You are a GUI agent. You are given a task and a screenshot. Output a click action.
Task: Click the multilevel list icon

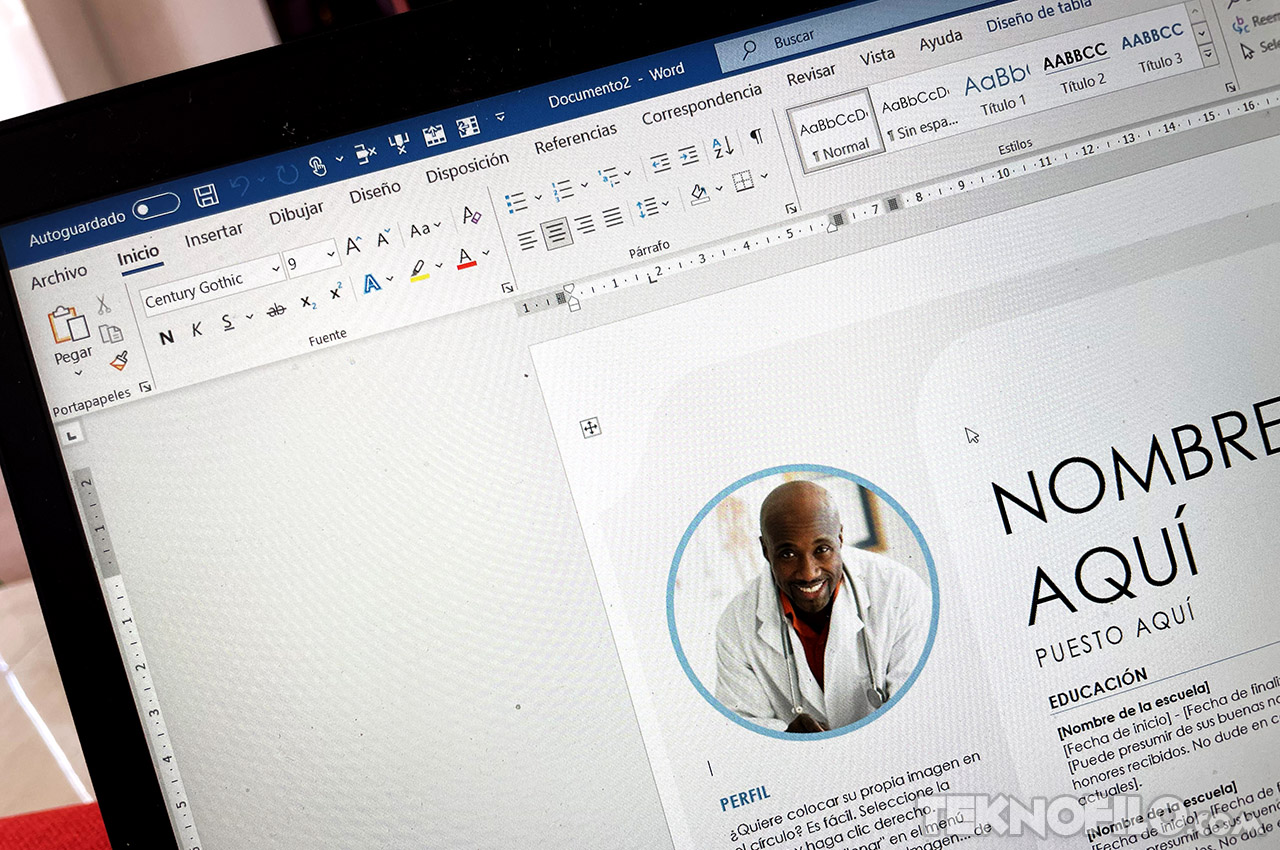(x=608, y=177)
